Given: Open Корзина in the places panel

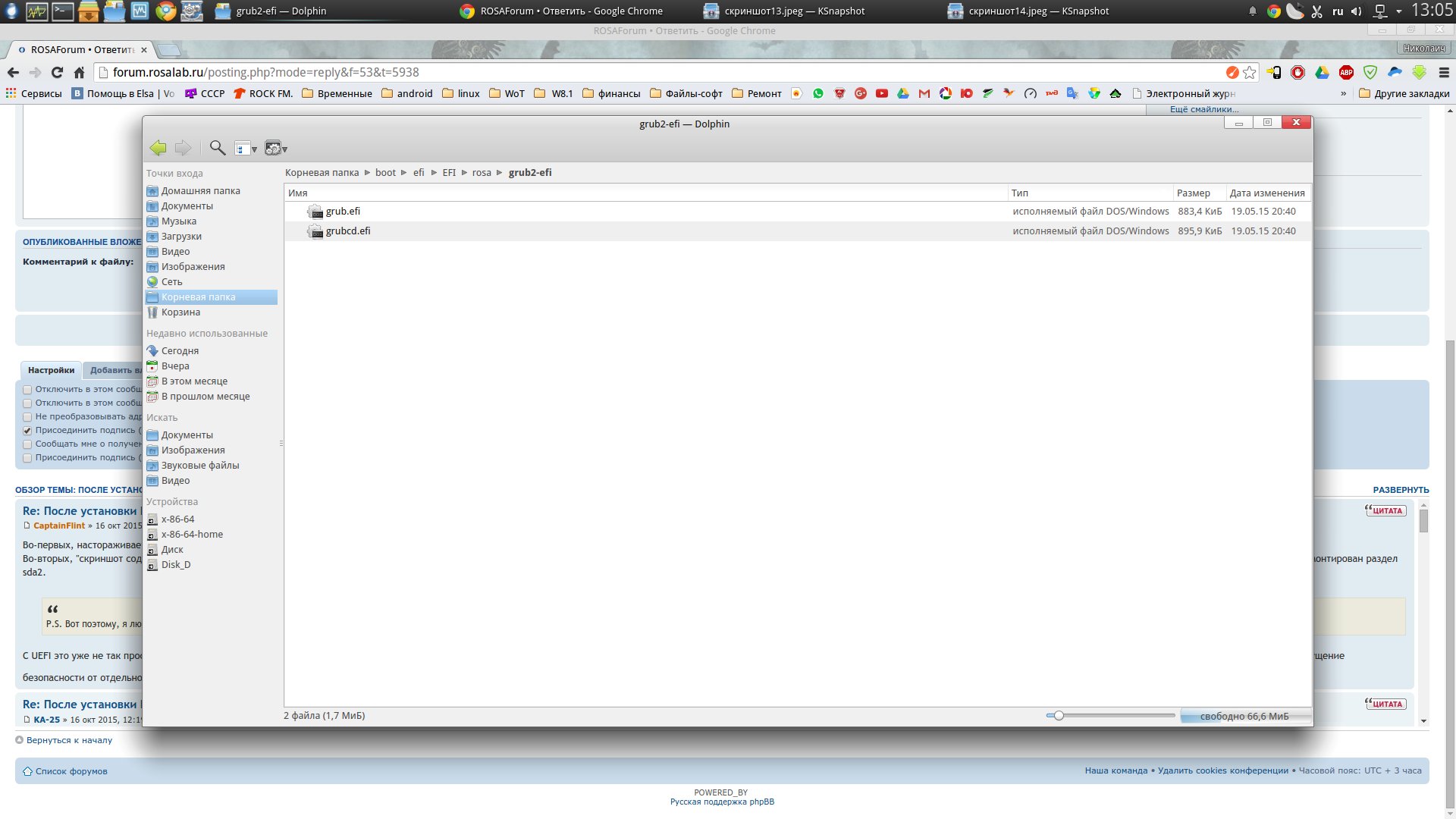Looking at the screenshot, I should 180,312.
